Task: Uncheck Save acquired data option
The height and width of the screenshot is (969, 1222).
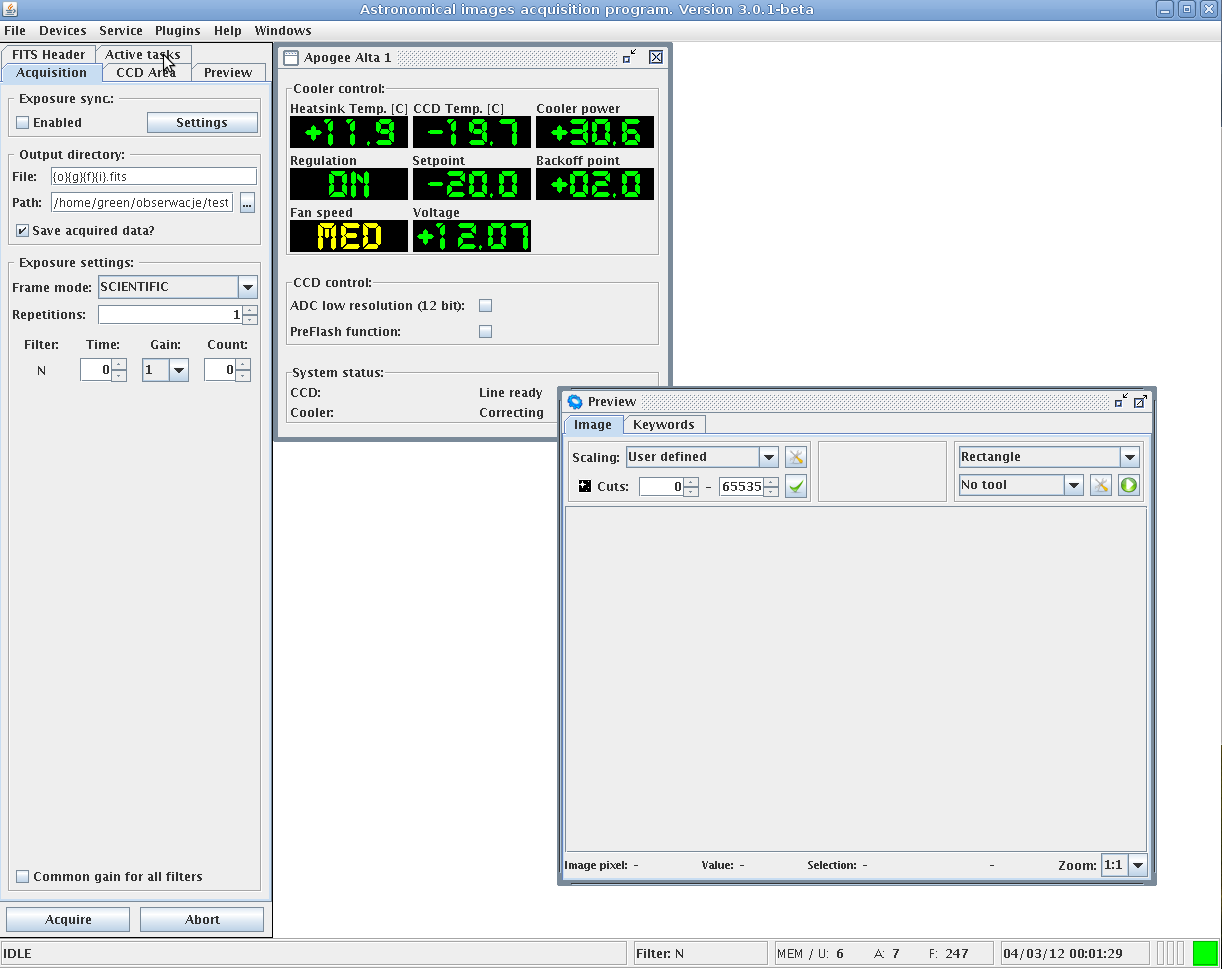Action: click(23, 231)
